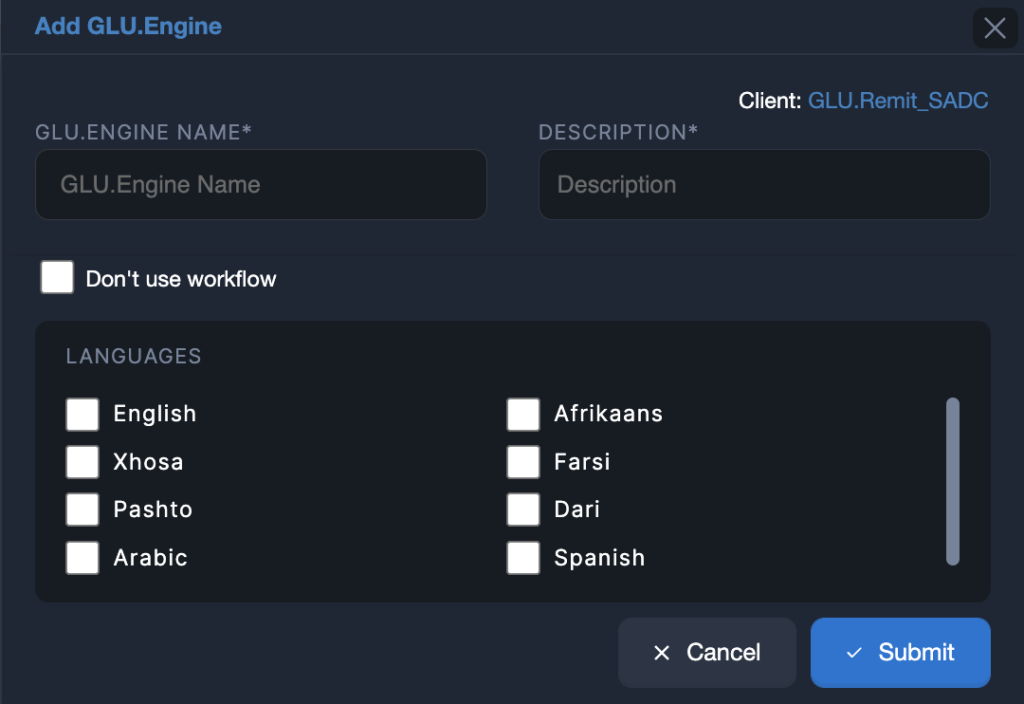Click the Client: label text
1024x704 pixels.
click(x=770, y=101)
